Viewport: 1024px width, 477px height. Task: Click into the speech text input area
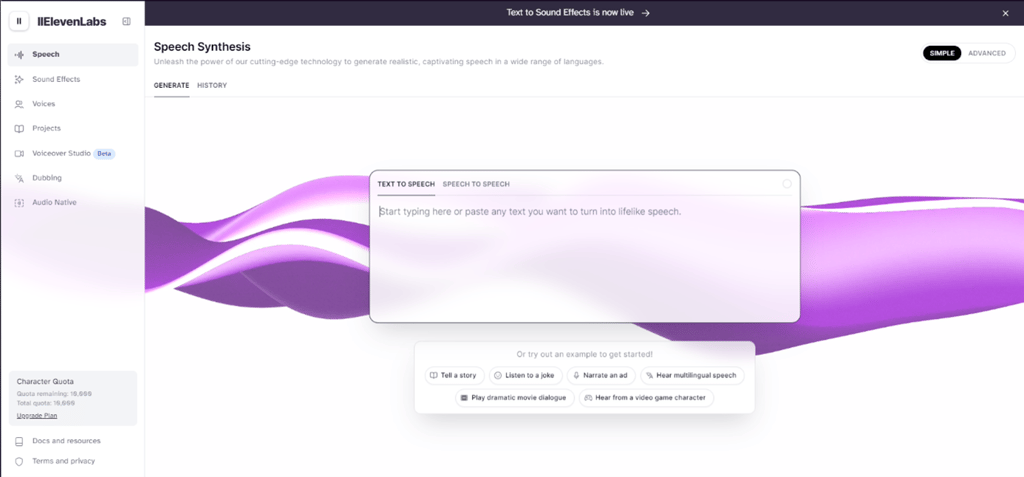tap(584, 258)
